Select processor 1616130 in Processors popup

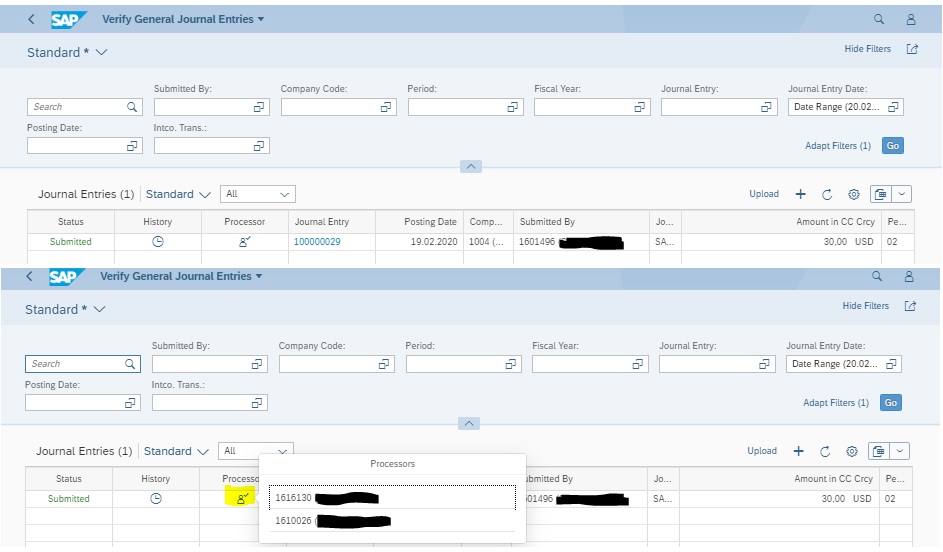392,498
